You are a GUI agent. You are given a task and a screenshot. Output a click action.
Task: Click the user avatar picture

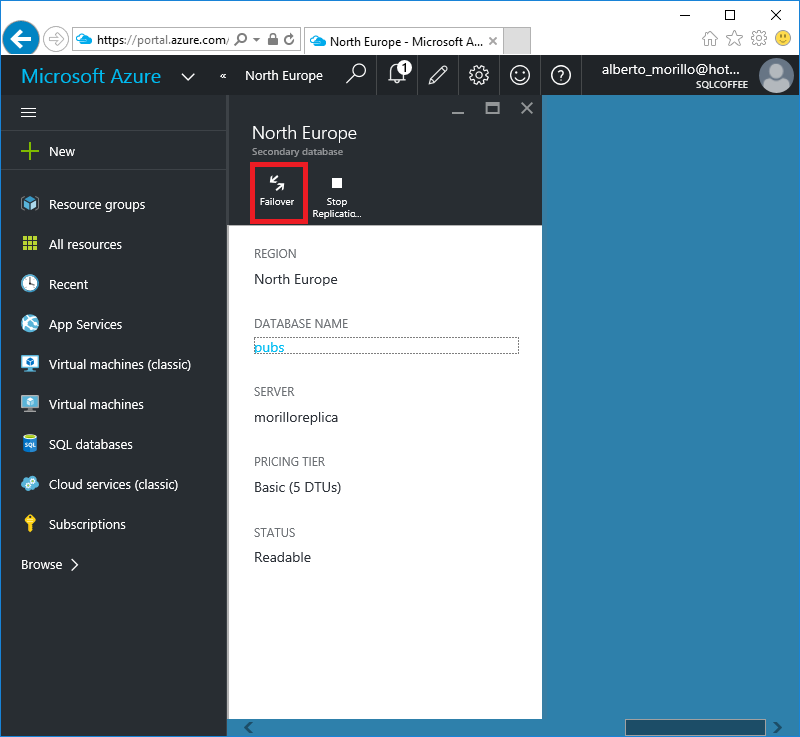776,75
